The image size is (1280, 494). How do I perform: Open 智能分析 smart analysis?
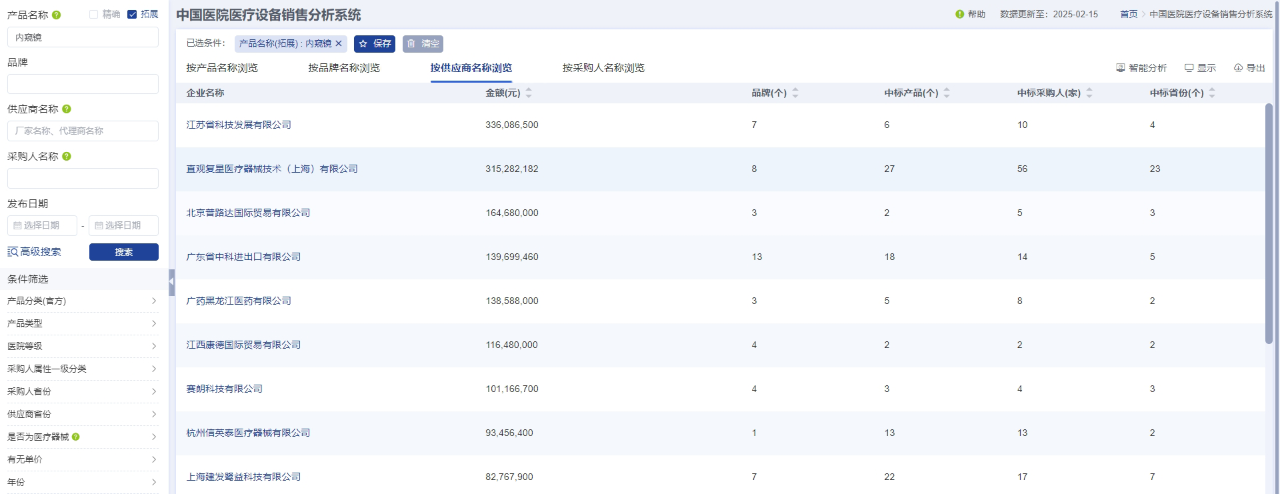click(1140, 68)
